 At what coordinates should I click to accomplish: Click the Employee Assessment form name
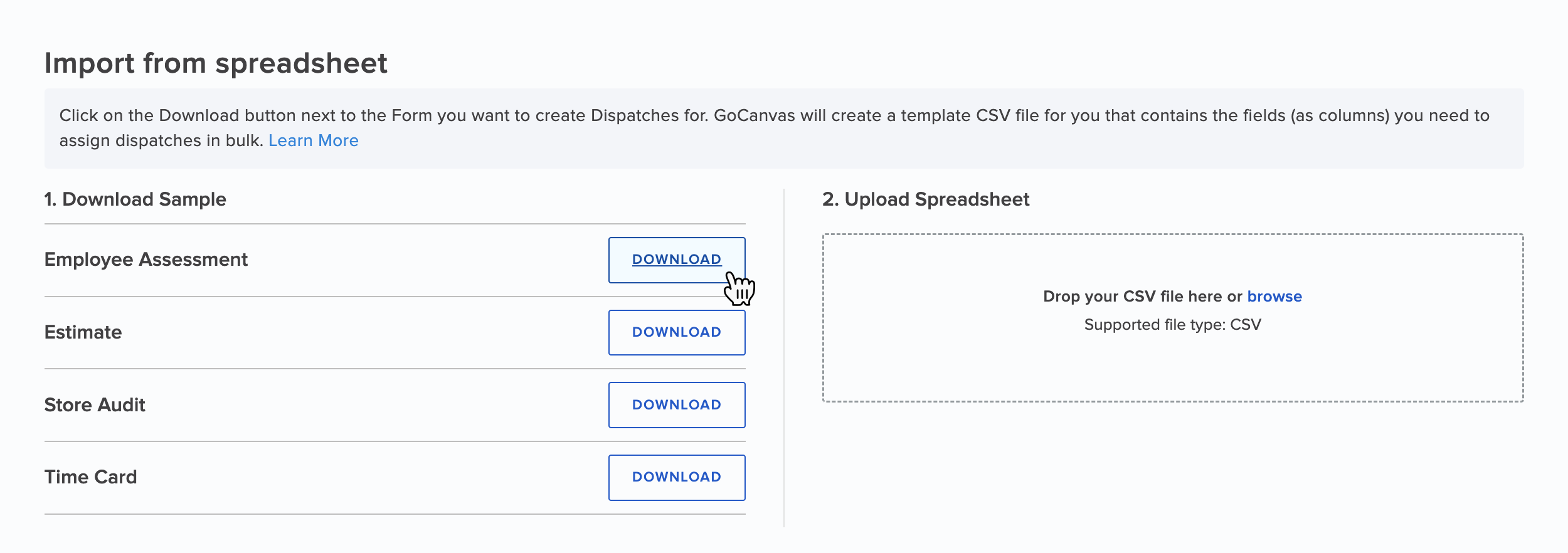146,258
